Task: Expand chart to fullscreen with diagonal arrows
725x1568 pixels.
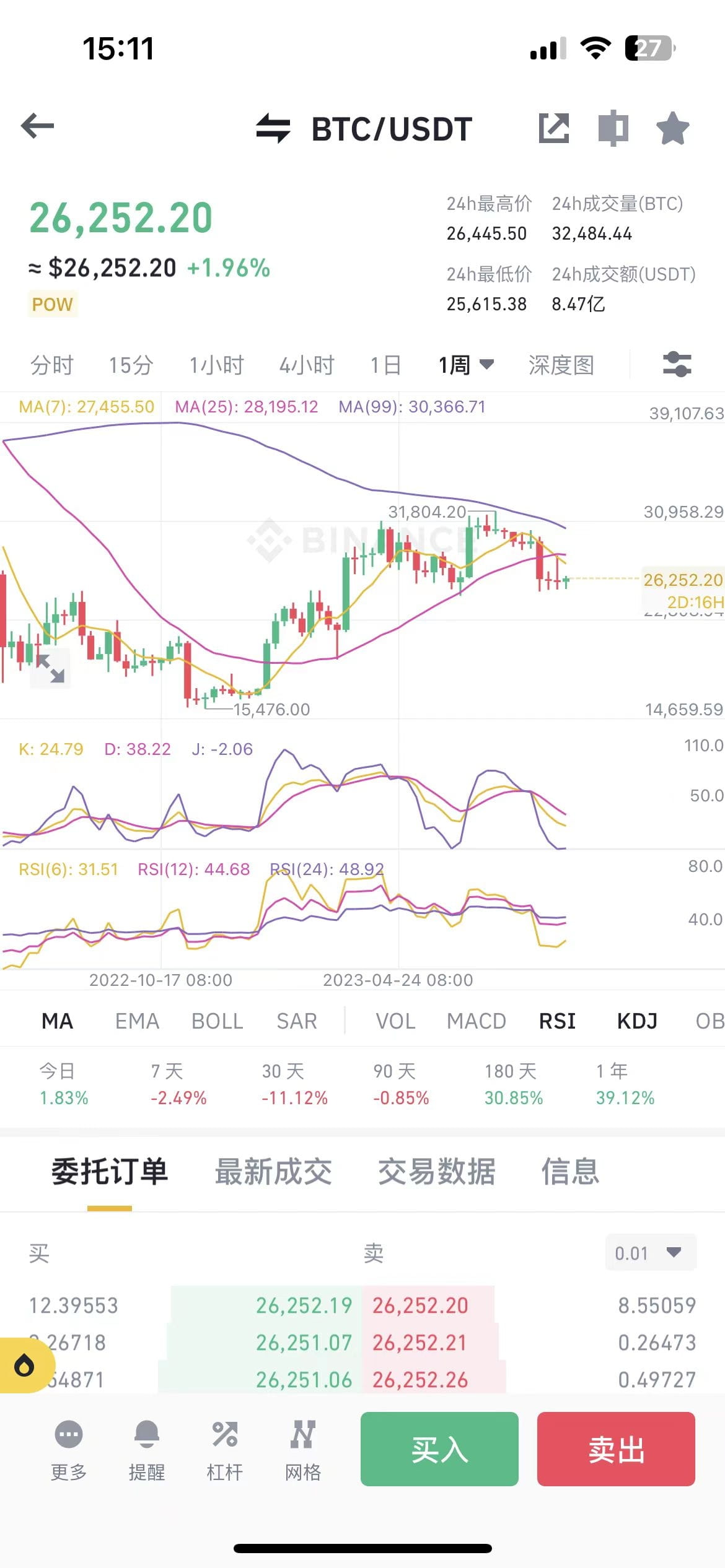Action: (50, 668)
